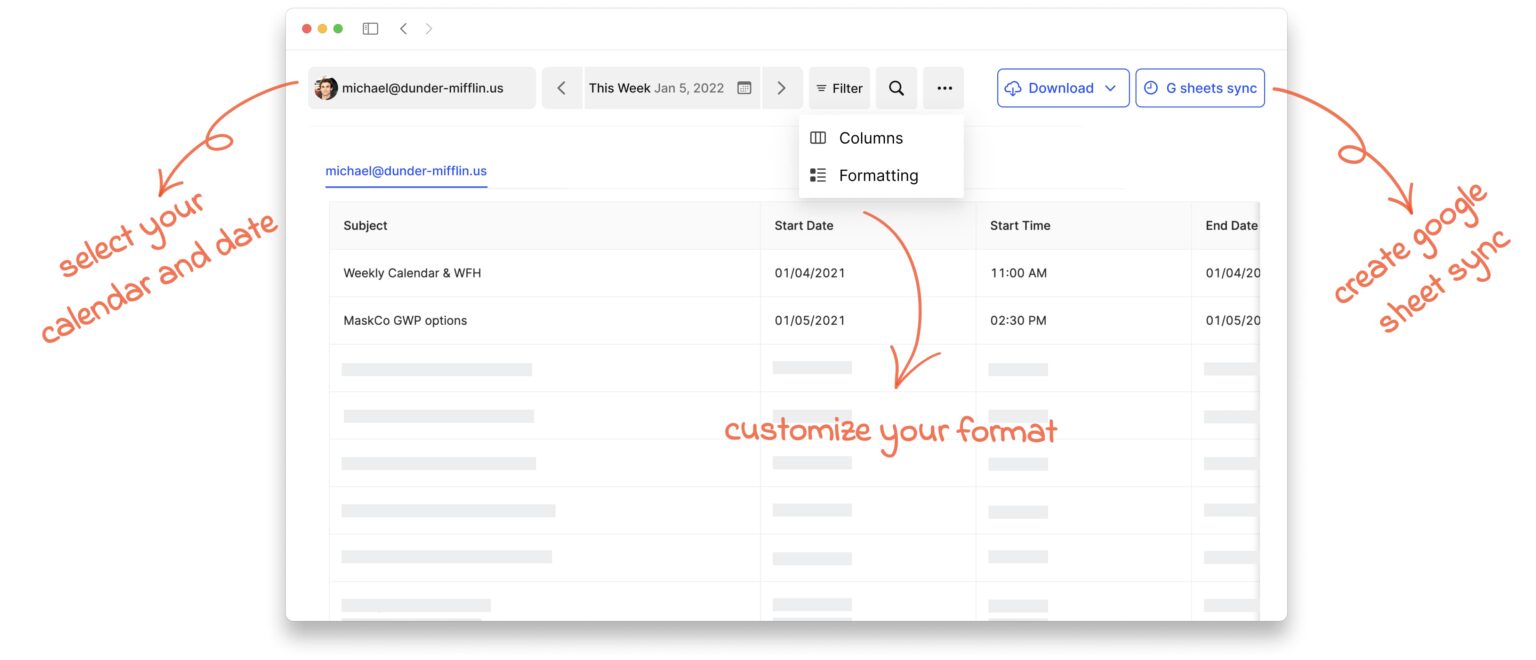The image size is (1536, 660).
Task: Navigate forward with title bar chevron
Action: click(x=429, y=29)
